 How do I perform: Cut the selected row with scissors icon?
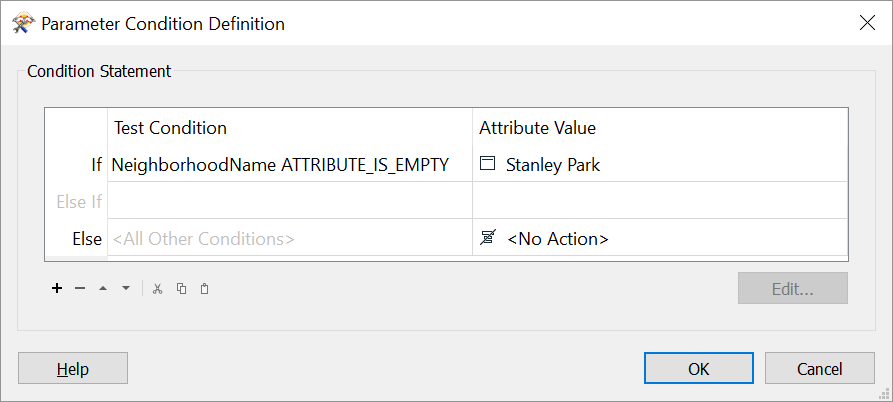pyautogui.click(x=158, y=289)
